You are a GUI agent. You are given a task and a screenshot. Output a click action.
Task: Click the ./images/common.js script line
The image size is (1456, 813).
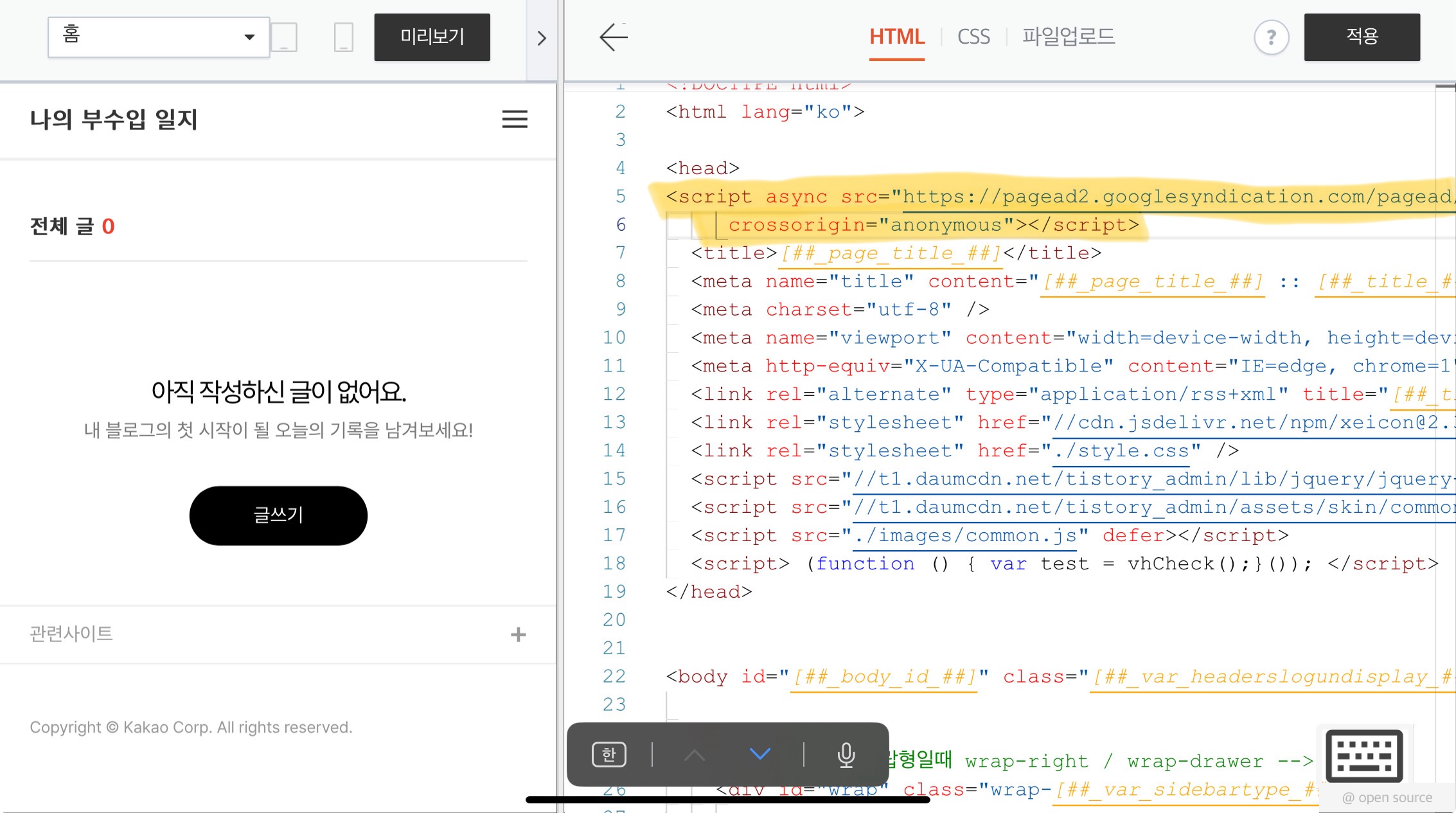click(990, 536)
